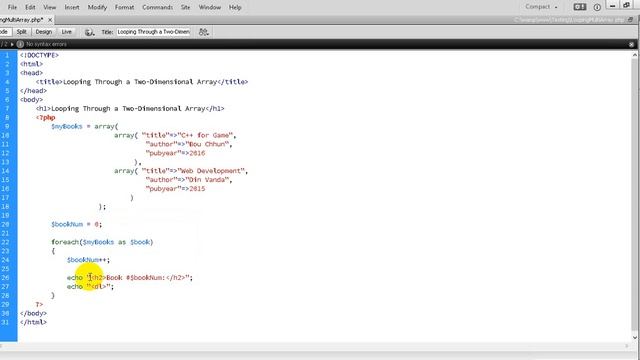
Task: Click the circled info icon at top right
Action: [x=597, y=7]
